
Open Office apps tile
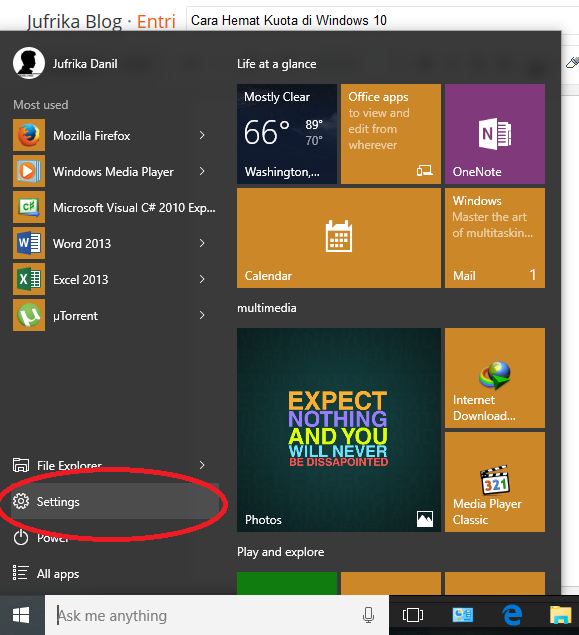coord(391,134)
